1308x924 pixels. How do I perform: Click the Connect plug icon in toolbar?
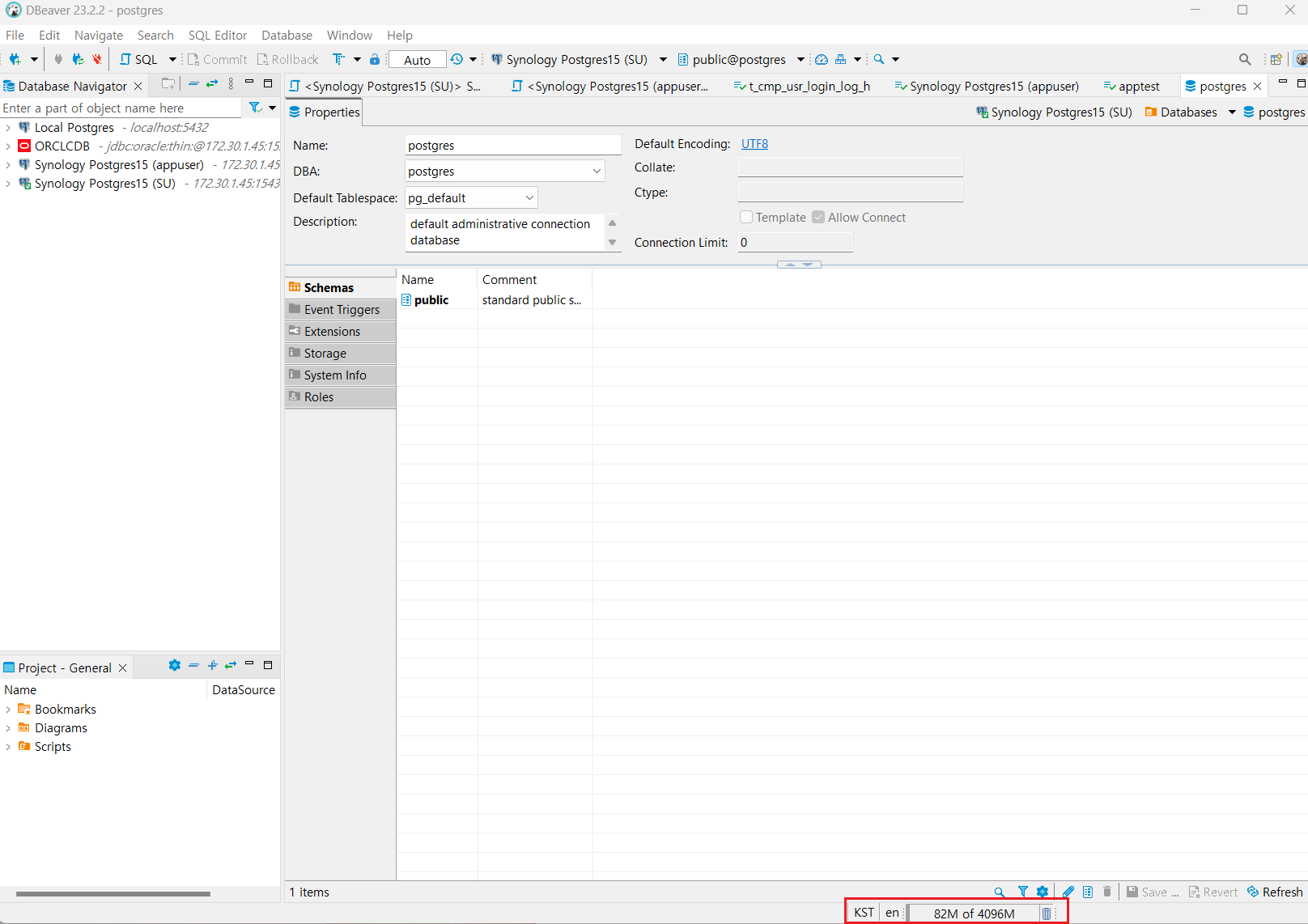[x=58, y=59]
